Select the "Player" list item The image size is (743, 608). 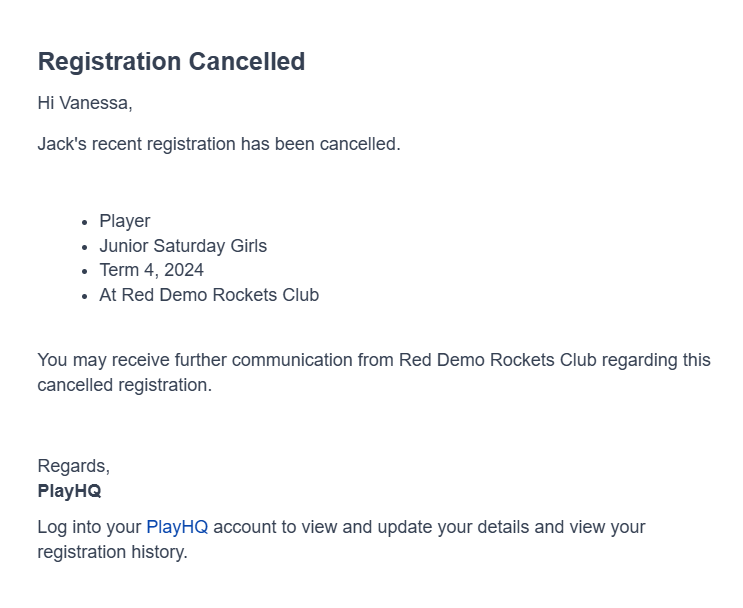tap(125, 221)
